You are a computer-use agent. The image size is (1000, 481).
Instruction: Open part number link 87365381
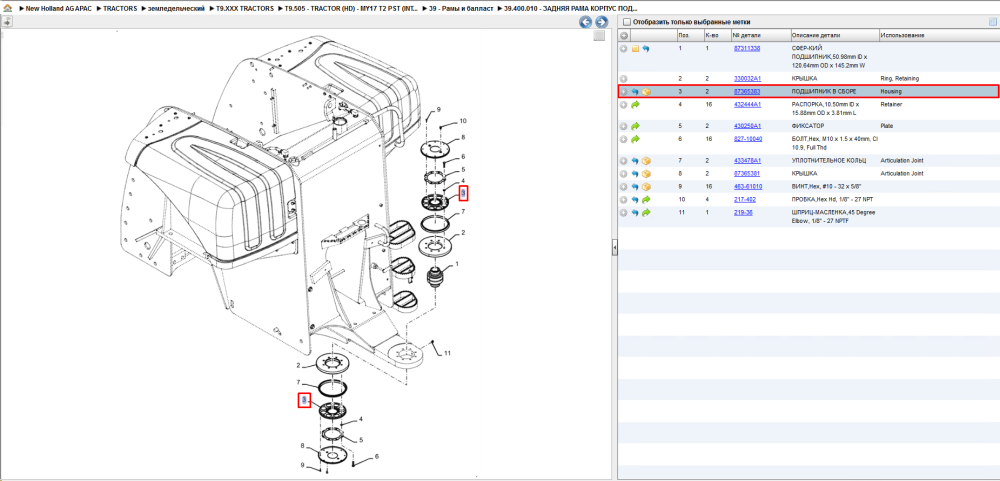point(746,174)
